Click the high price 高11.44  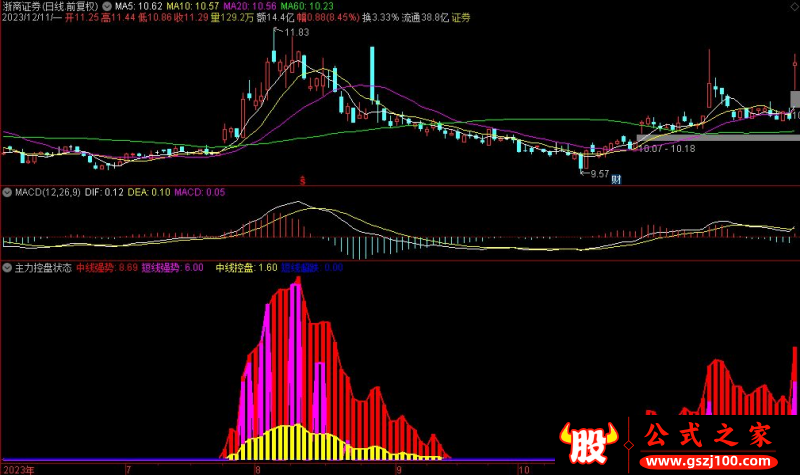pos(118,18)
